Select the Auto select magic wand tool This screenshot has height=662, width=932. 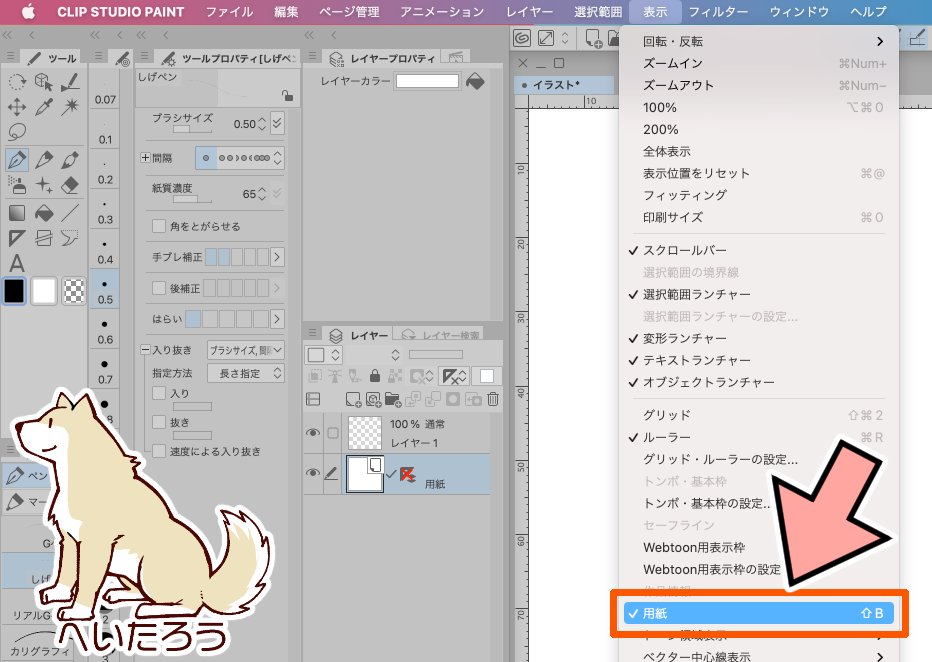tap(70, 107)
